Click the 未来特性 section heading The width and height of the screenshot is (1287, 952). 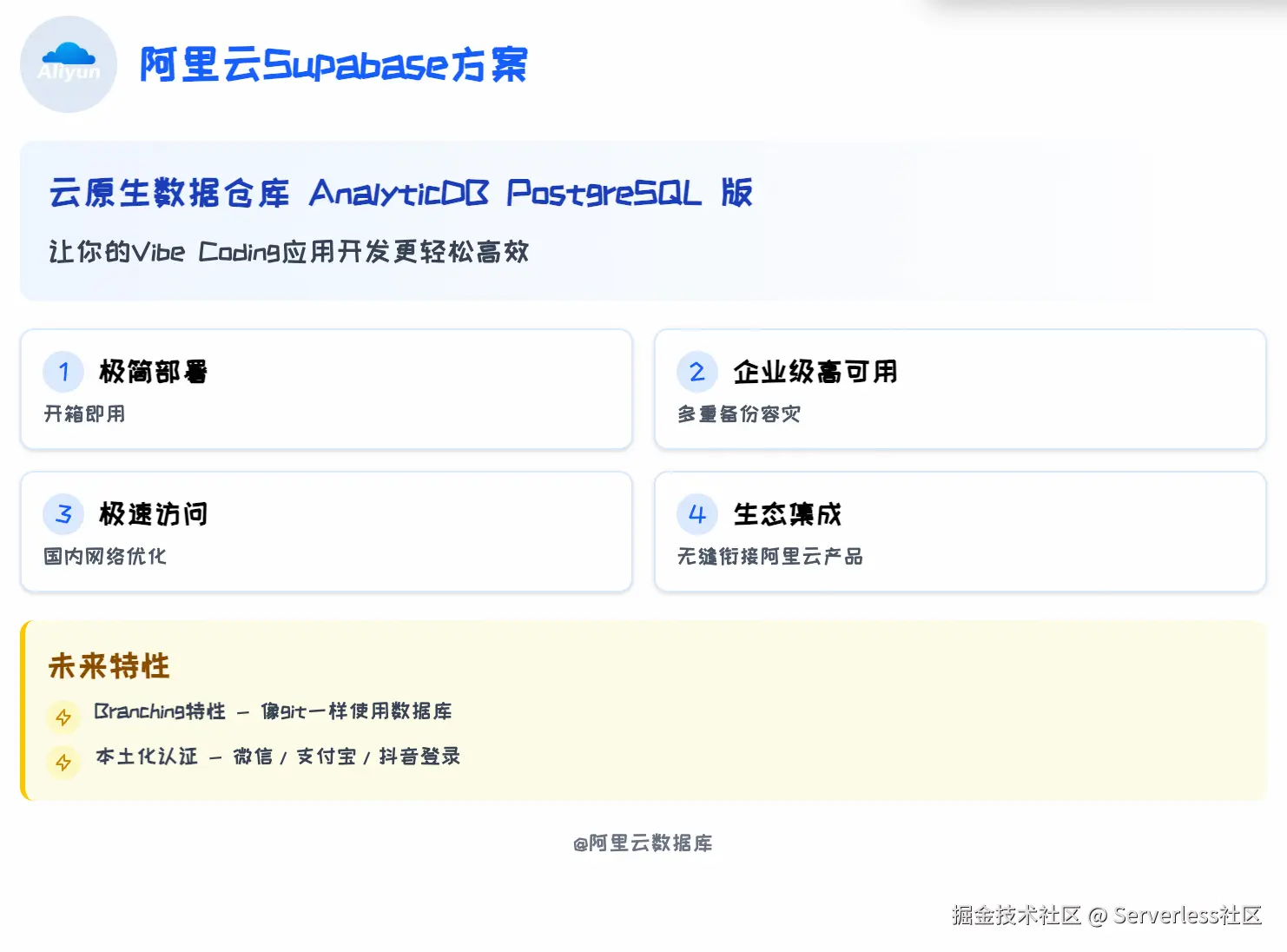point(109,666)
